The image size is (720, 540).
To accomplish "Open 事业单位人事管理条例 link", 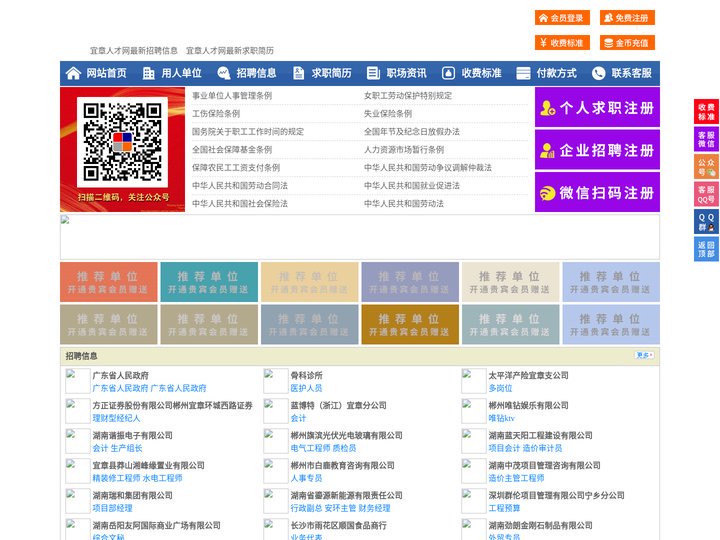I will point(232,96).
